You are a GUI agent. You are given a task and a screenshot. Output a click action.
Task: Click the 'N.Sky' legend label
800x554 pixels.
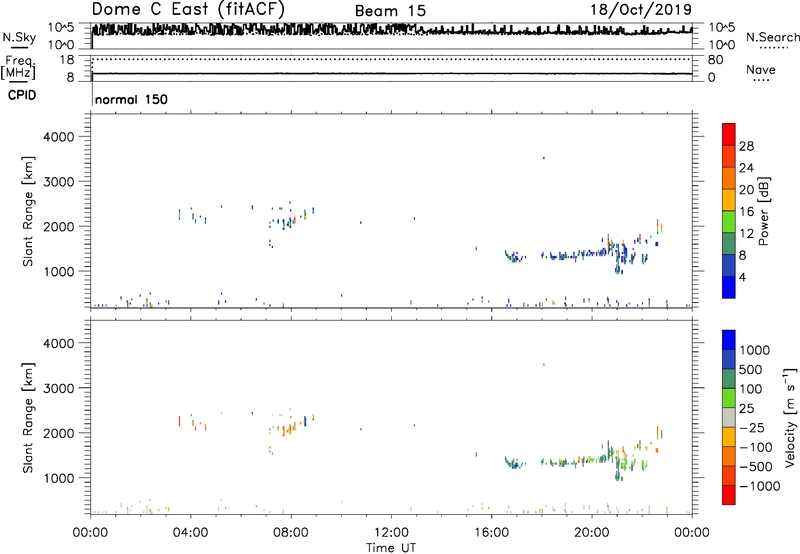[19, 37]
